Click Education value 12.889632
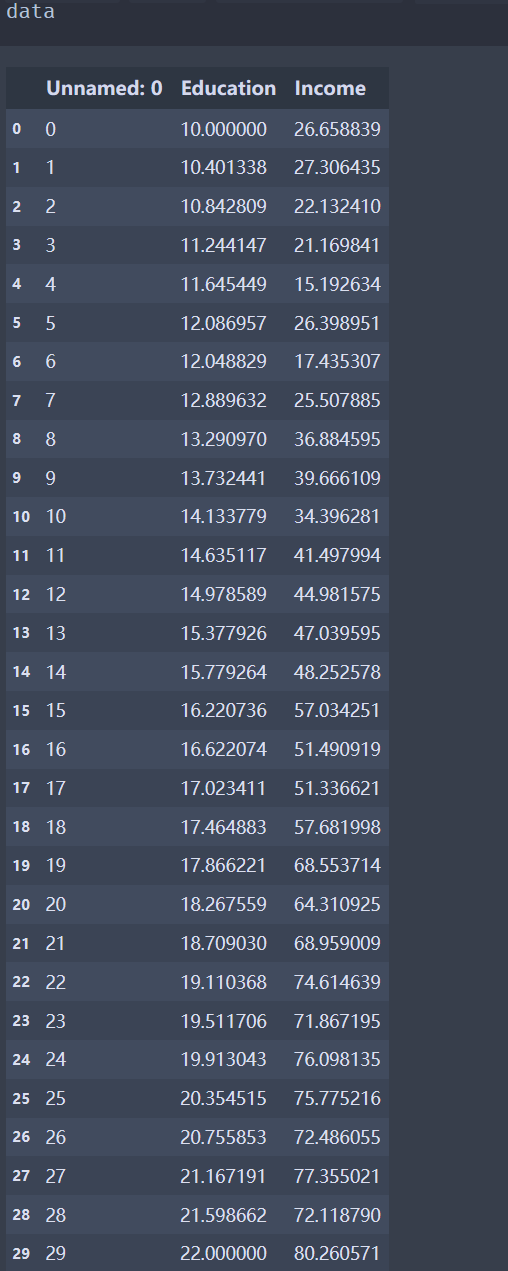Image resolution: width=508 pixels, height=1271 pixels. tap(224, 400)
